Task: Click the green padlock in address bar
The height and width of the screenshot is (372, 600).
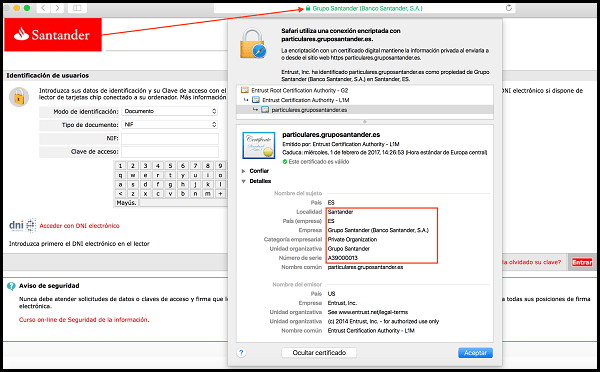Action: tap(308, 8)
